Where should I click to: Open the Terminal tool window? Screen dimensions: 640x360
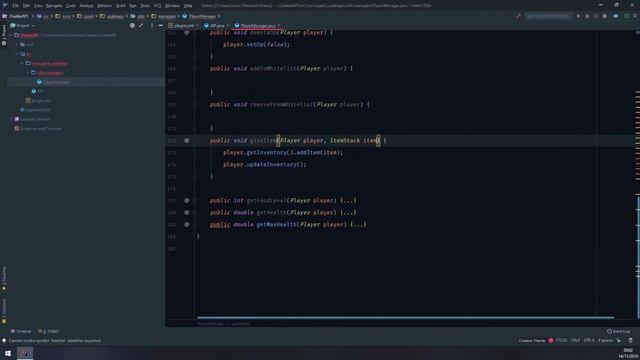coord(21,331)
